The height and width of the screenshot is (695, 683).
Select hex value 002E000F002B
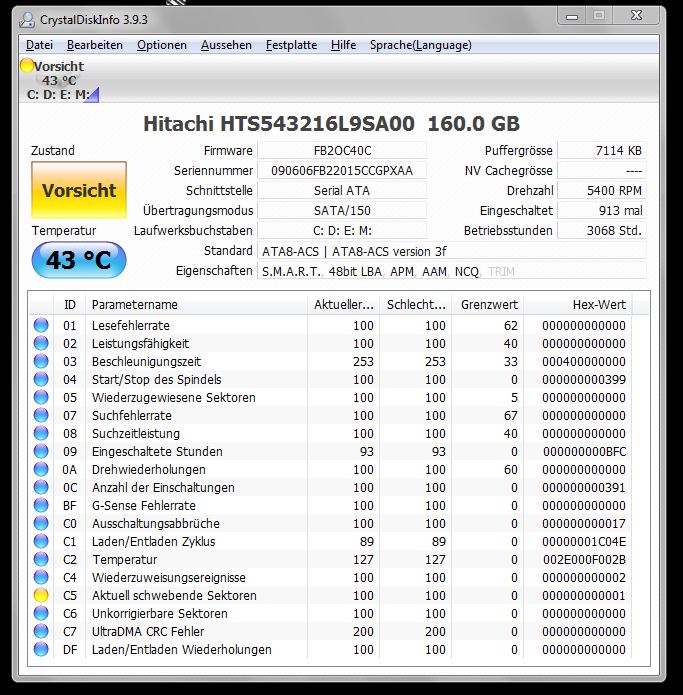pos(584,560)
